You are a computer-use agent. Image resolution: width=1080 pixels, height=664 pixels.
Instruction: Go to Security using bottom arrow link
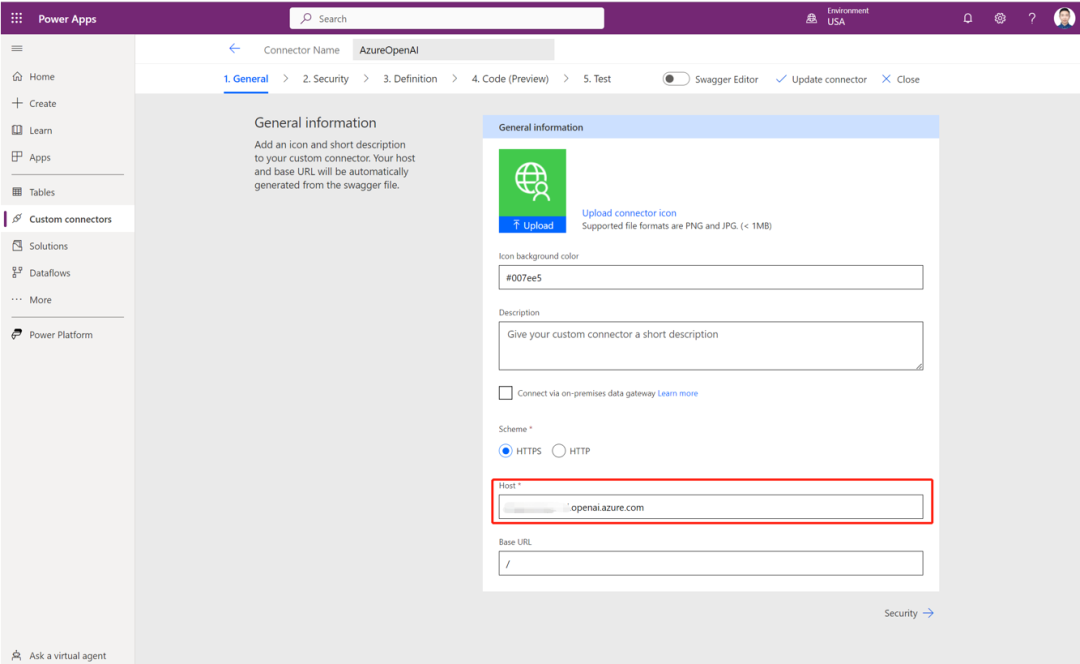(x=909, y=613)
